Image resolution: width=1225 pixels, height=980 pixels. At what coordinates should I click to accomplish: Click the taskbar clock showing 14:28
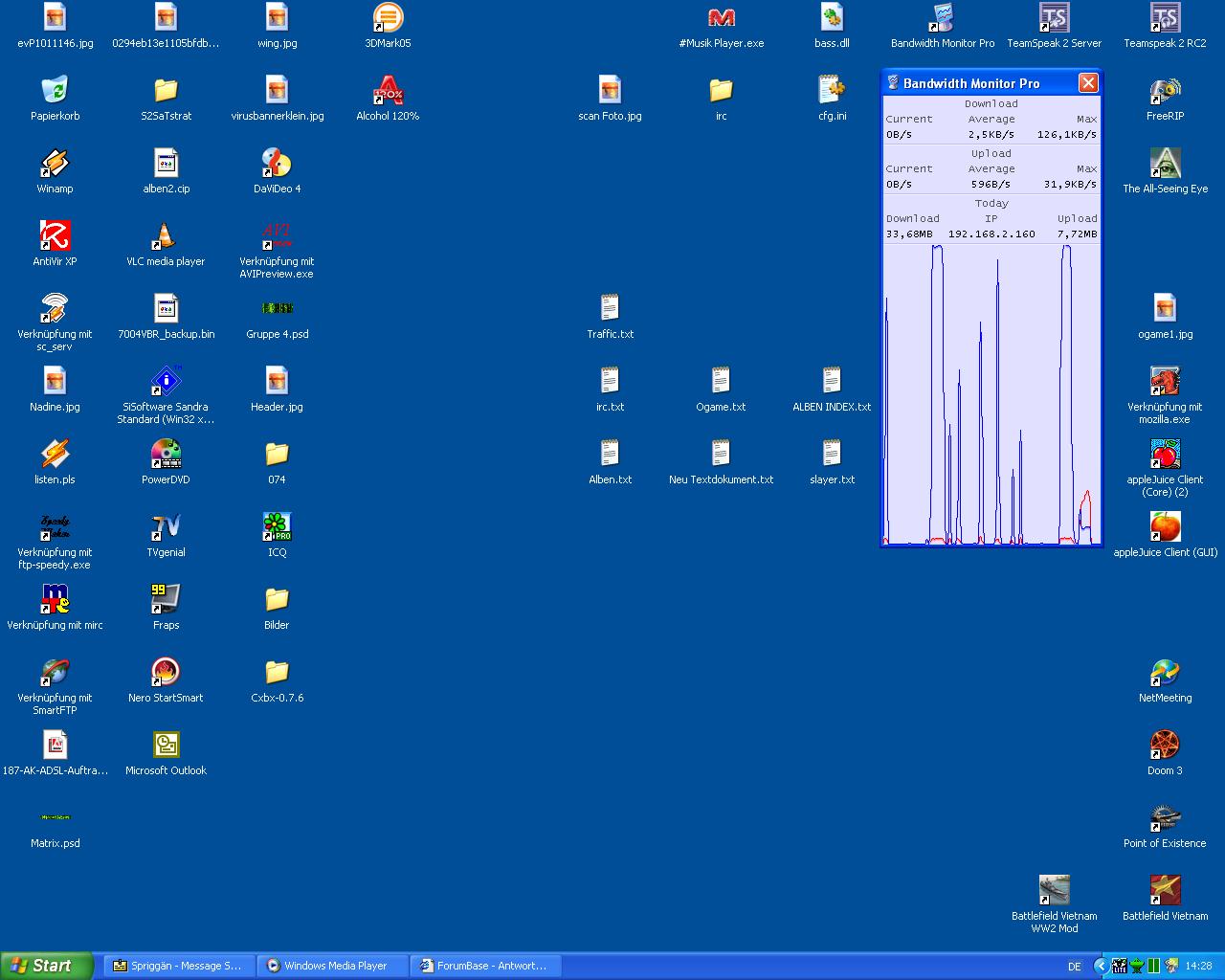1198,967
